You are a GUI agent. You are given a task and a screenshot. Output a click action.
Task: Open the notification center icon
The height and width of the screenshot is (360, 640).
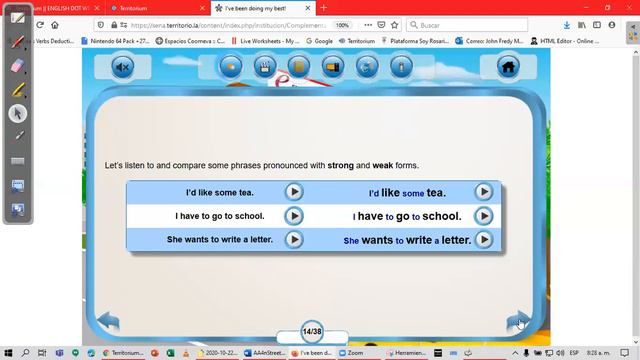624,353
